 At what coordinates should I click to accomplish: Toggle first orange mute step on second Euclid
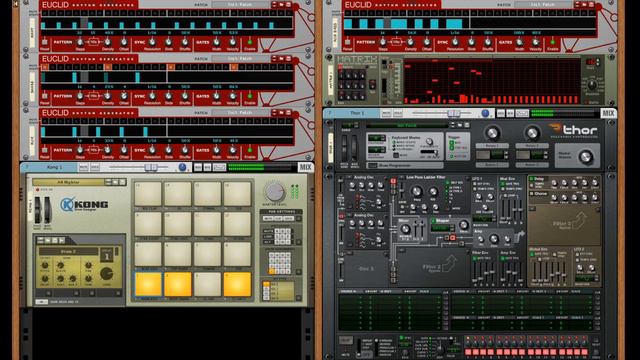point(45,67)
